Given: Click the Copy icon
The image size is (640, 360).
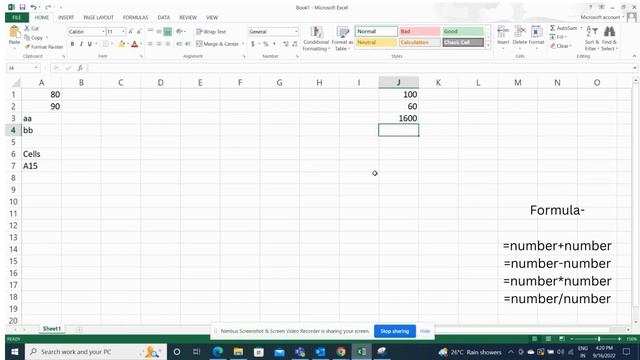Looking at the screenshot, I should point(27,38).
